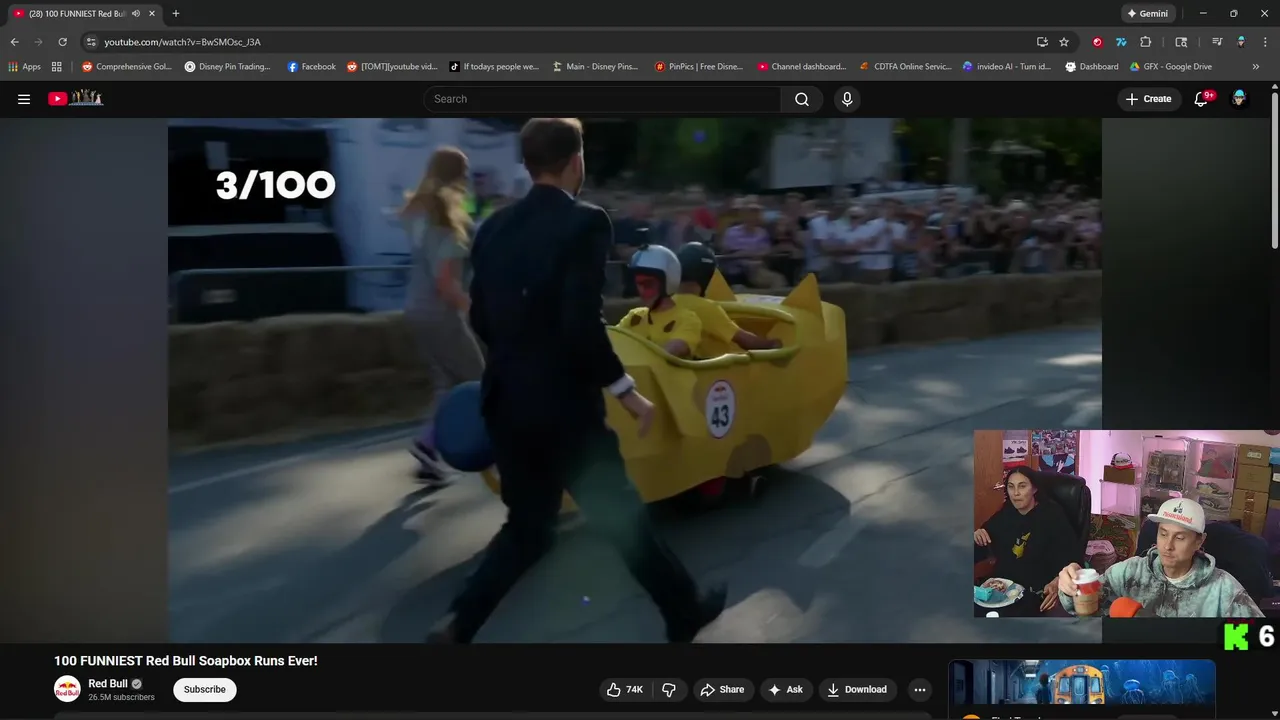
Task: Open Chrome profile avatar in toolbar
Action: 1241,42
